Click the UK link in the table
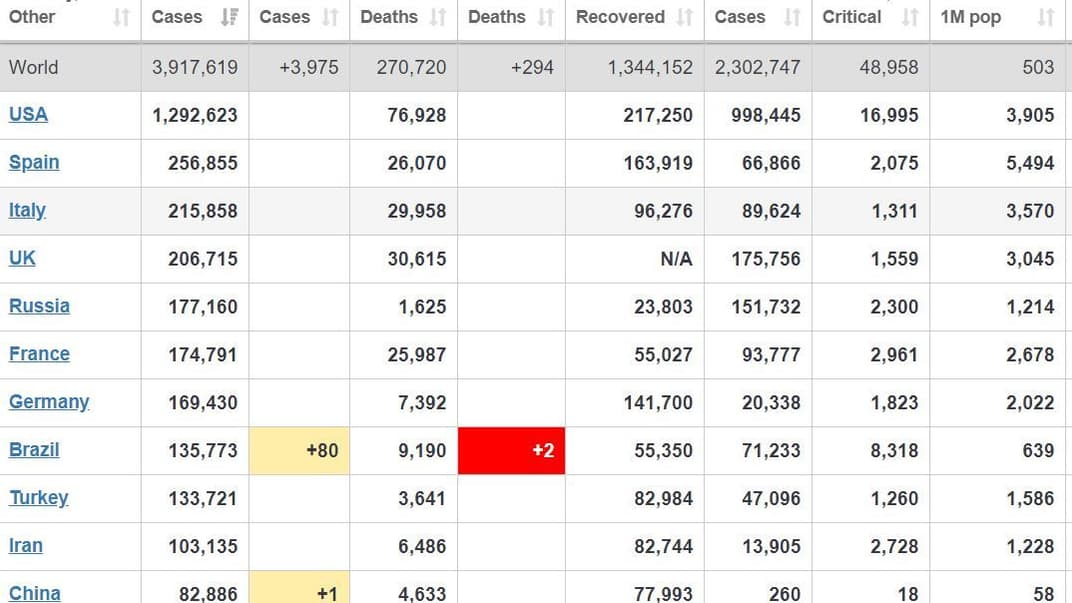The height and width of the screenshot is (603, 1072). coord(22,258)
